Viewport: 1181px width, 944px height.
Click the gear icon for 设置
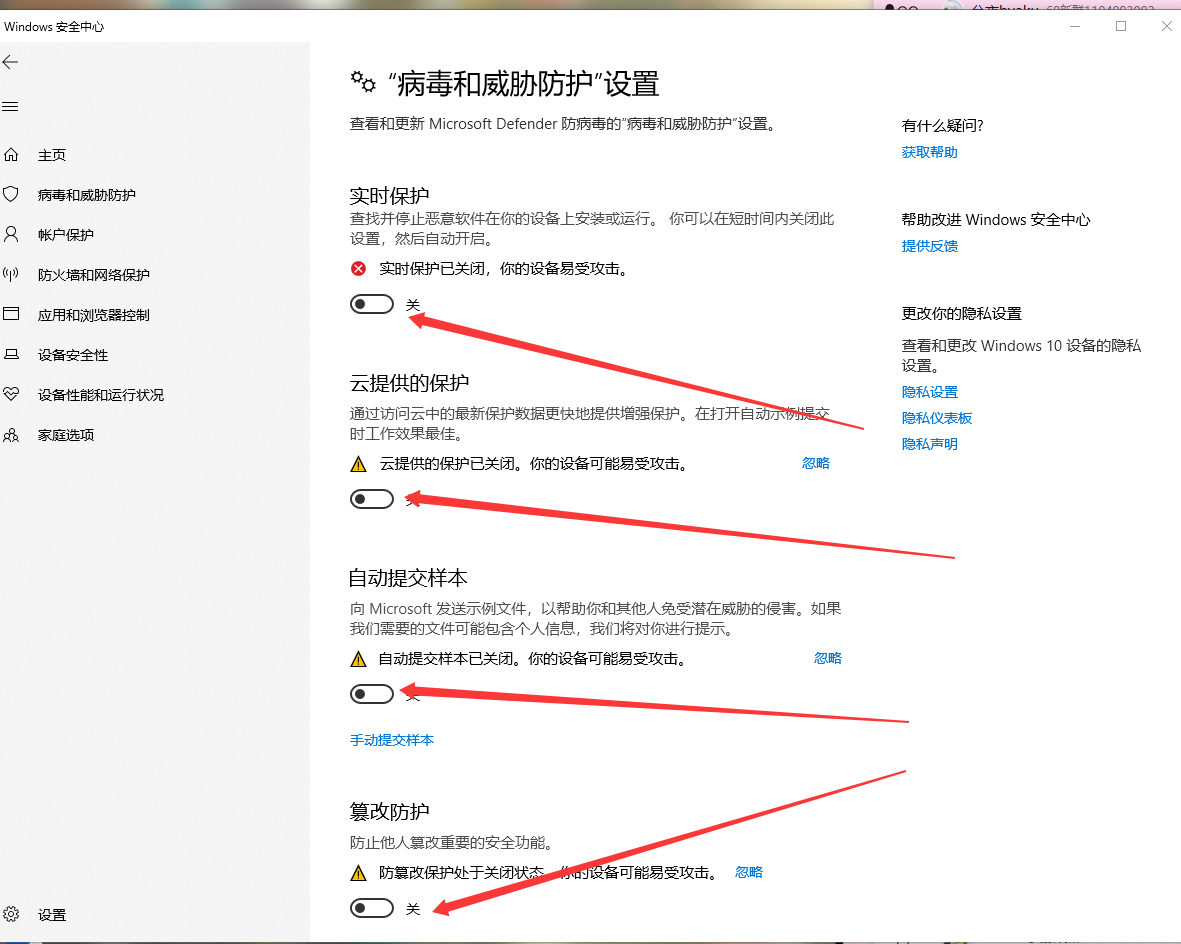[11, 914]
